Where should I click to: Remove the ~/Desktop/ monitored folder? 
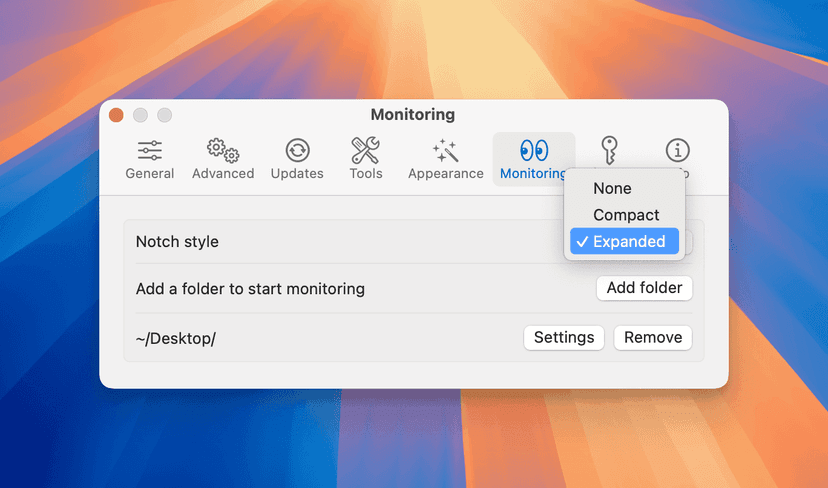click(x=653, y=337)
